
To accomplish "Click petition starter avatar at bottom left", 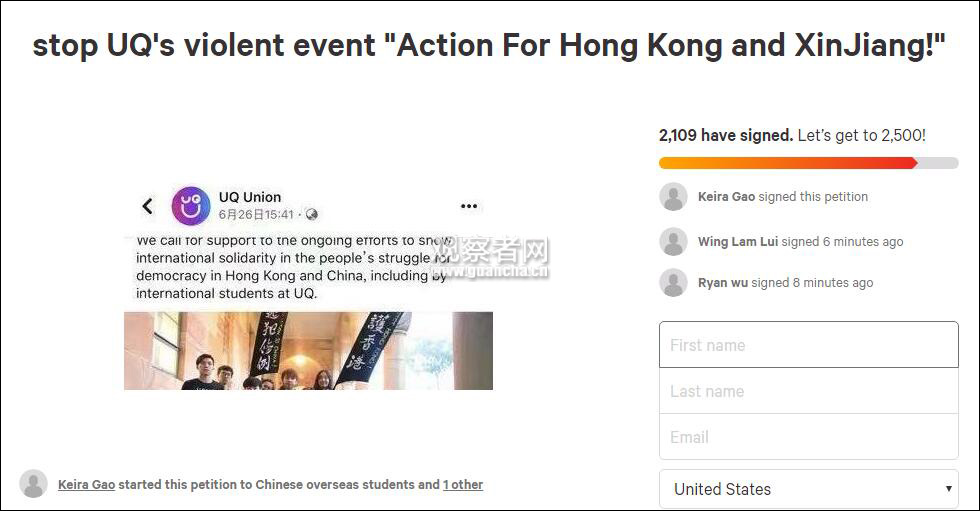I will [33, 484].
